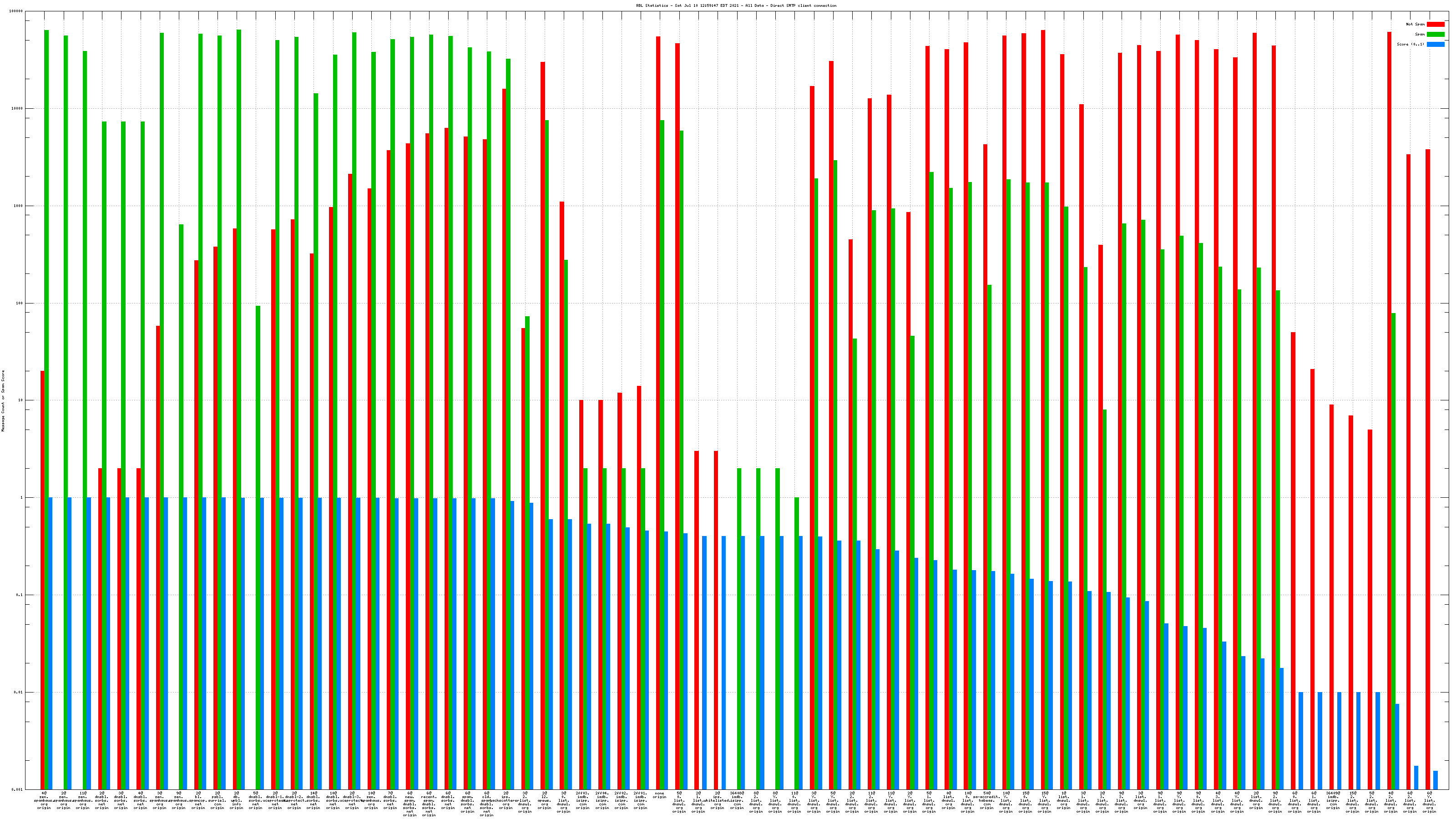This screenshot has height=819, width=1456.
Task: Click the psbl.surriel.com x-axis label
Action: [217, 800]
